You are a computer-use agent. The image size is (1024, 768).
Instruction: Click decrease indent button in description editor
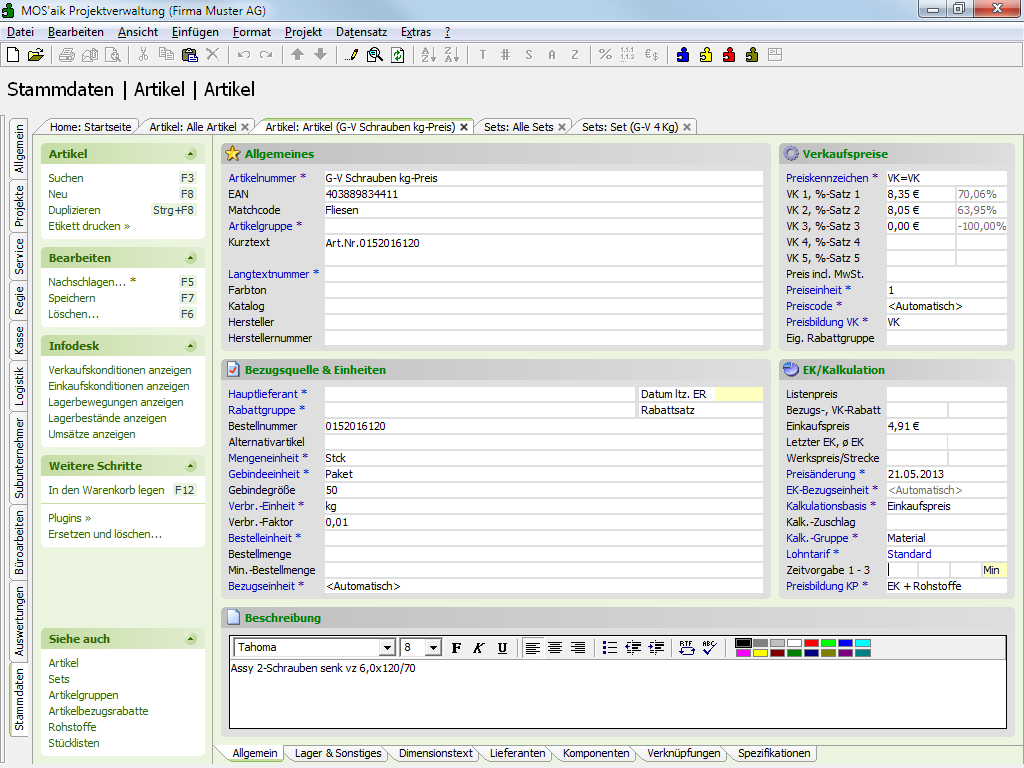point(633,648)
